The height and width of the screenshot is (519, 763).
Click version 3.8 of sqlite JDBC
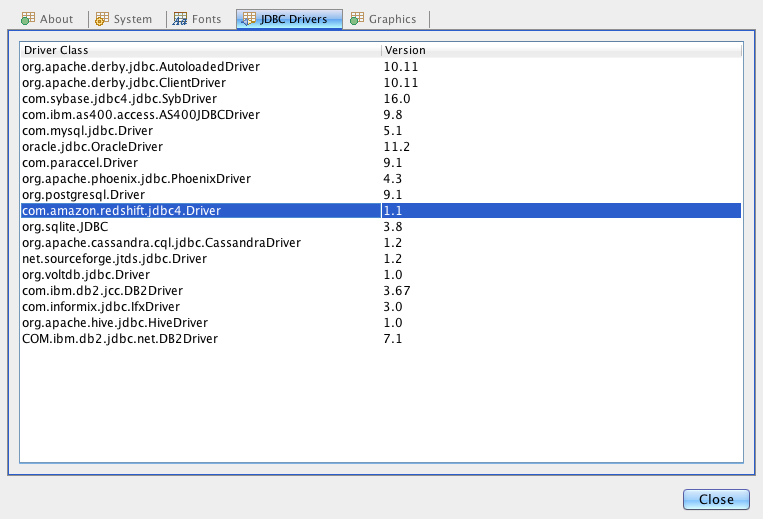coord(393,227)
